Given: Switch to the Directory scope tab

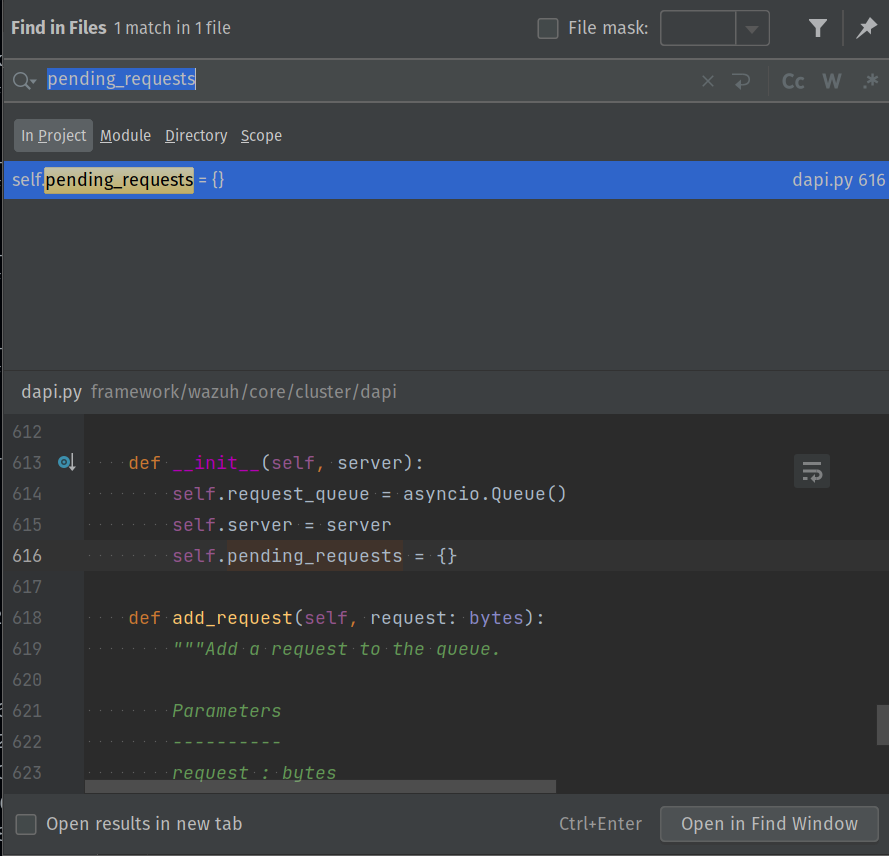Looking at the screenshot, I should [196, 135].
